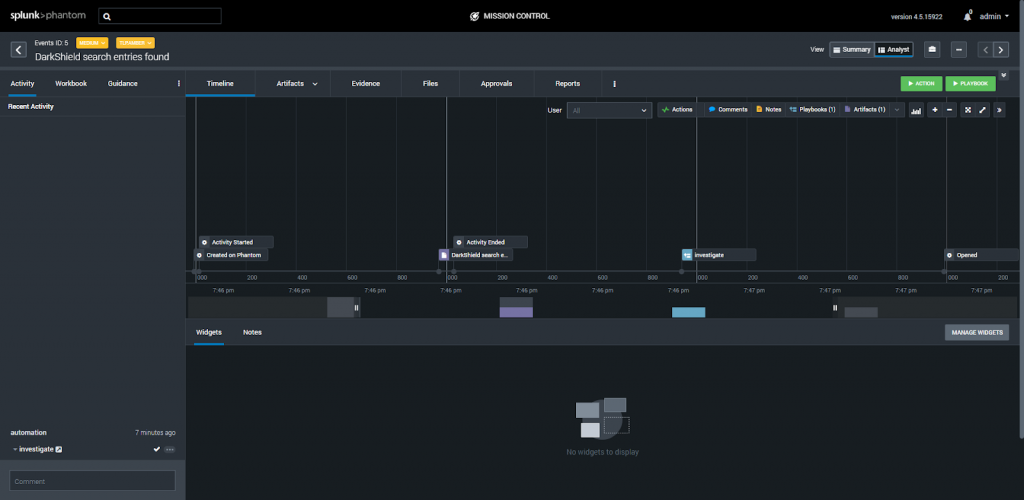The height and width of the screenshot is (500, 1024).
Task: Toggle the Notes timeline filter
Action: pyautogui.click(x=769, y=110)
